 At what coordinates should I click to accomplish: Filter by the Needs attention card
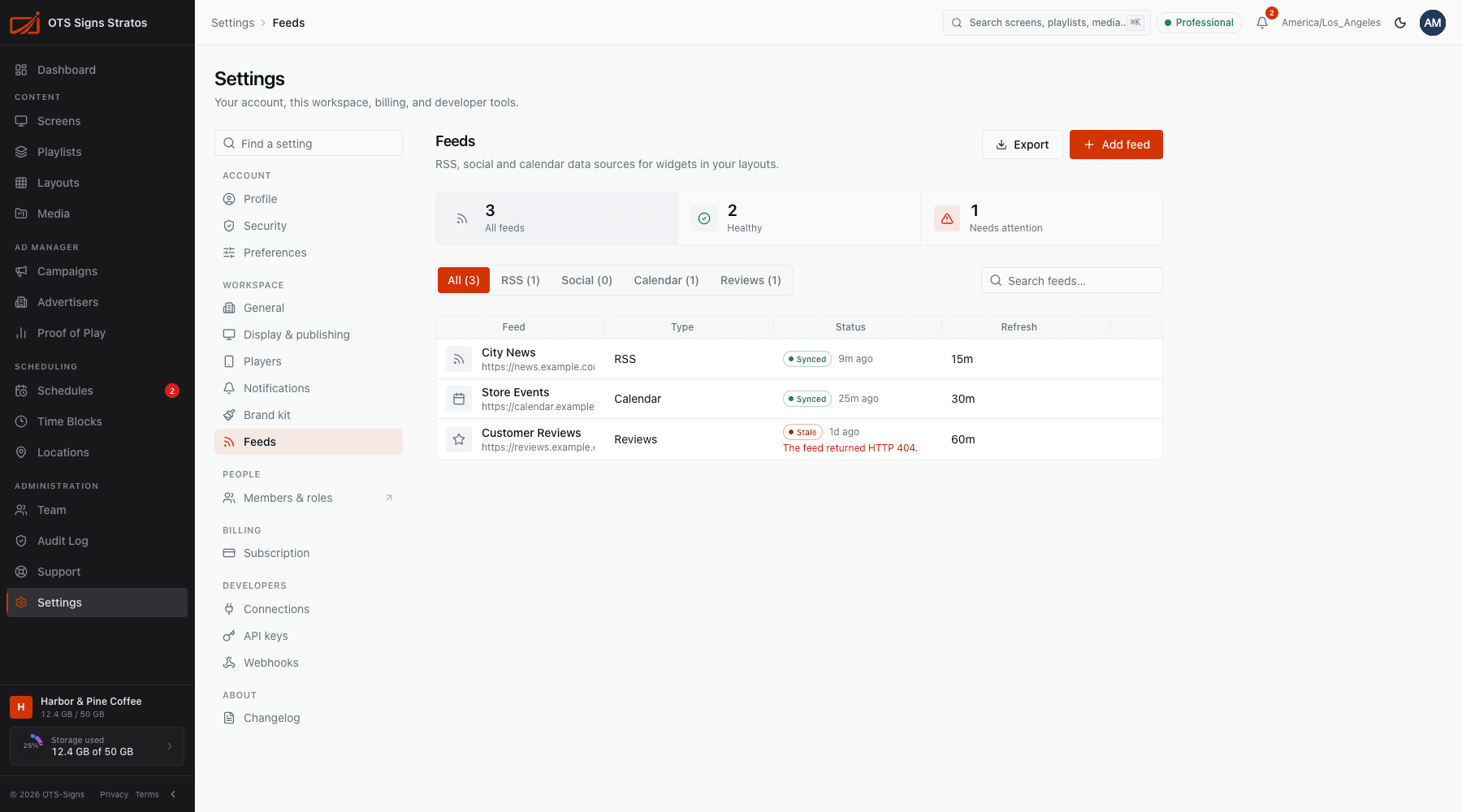click(1041, 218)
